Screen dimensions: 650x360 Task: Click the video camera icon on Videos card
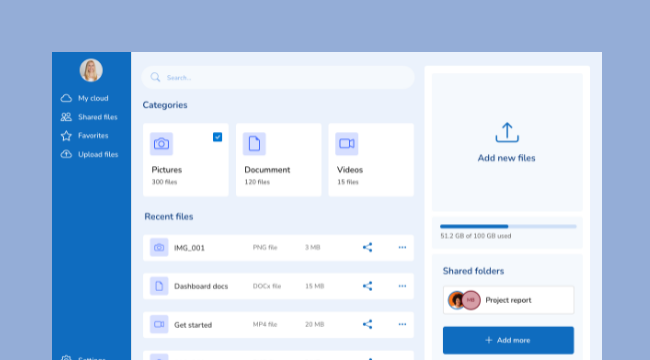tap(347, 144)
